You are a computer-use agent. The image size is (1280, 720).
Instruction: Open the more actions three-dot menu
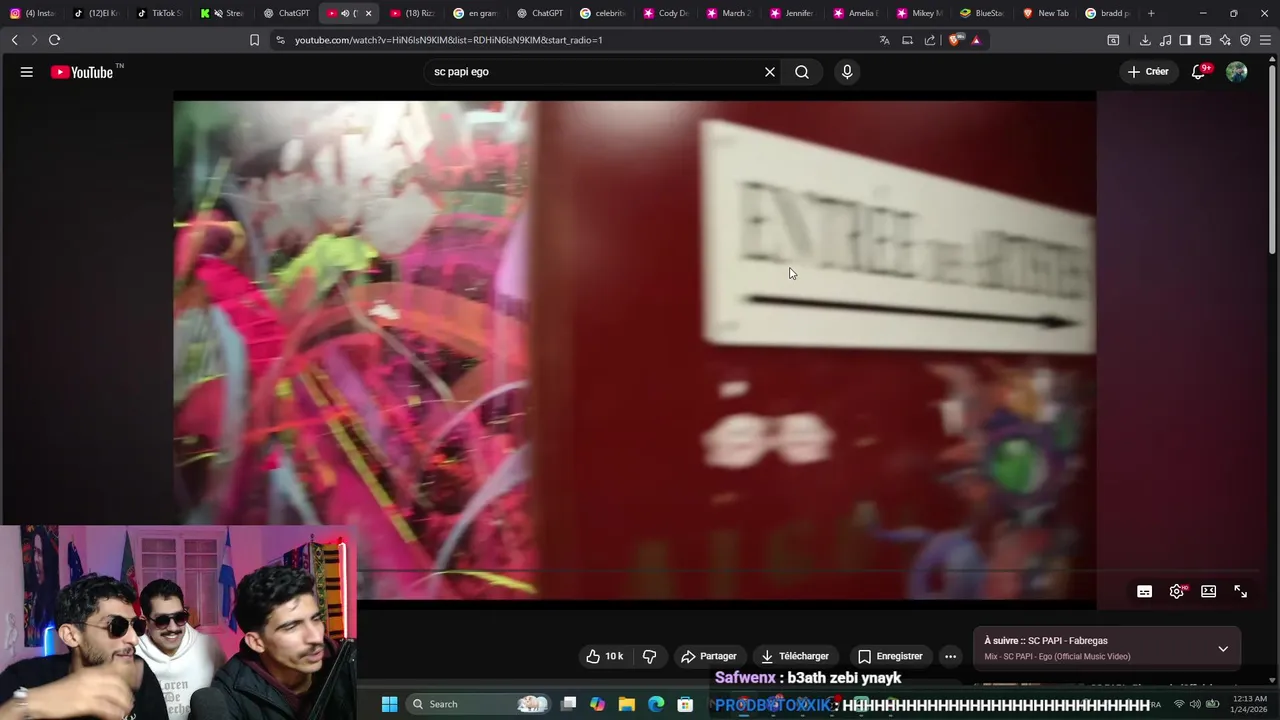point(951,656)
